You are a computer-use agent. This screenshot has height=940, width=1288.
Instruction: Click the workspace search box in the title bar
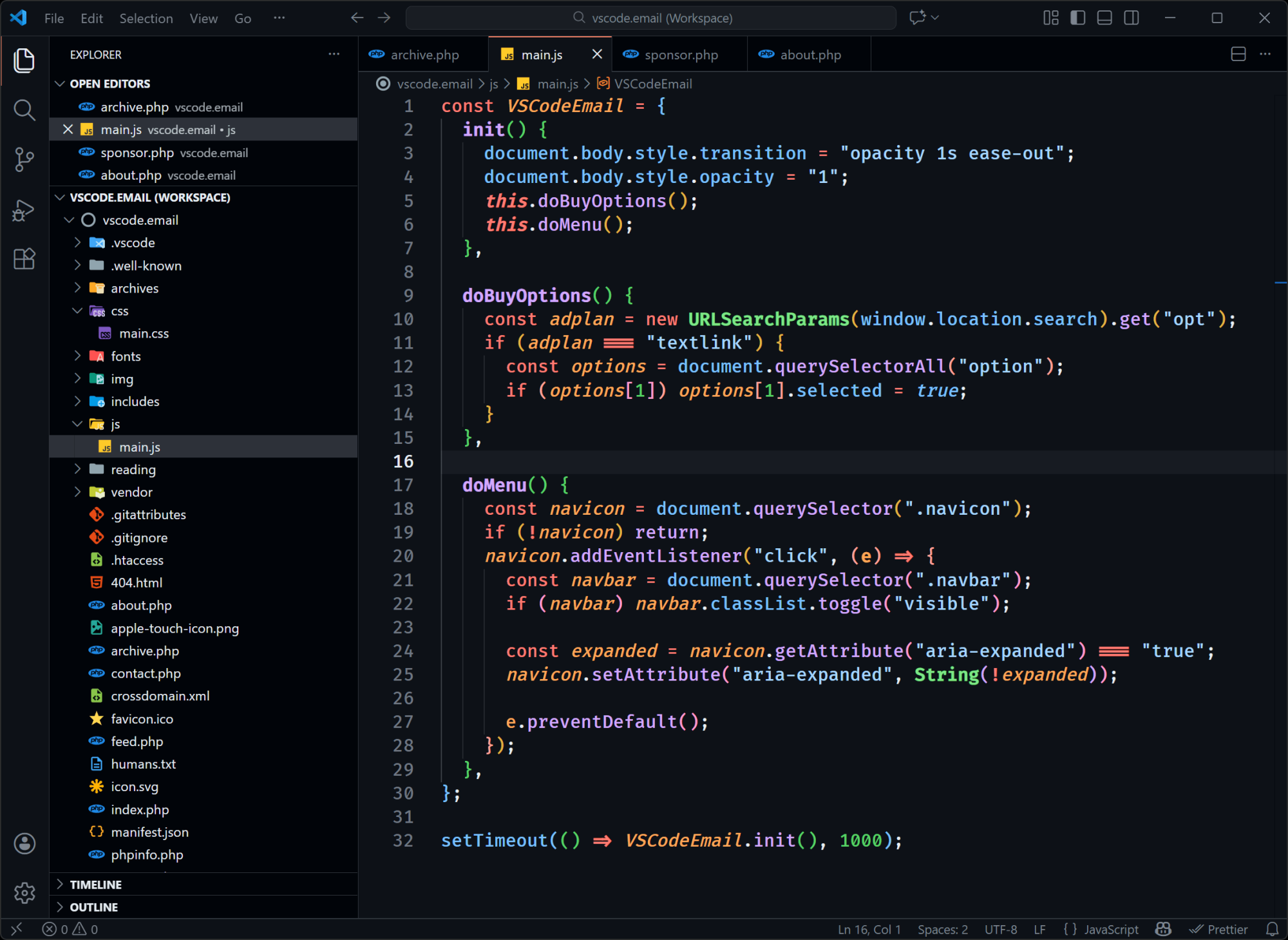(x=650, y=17)
